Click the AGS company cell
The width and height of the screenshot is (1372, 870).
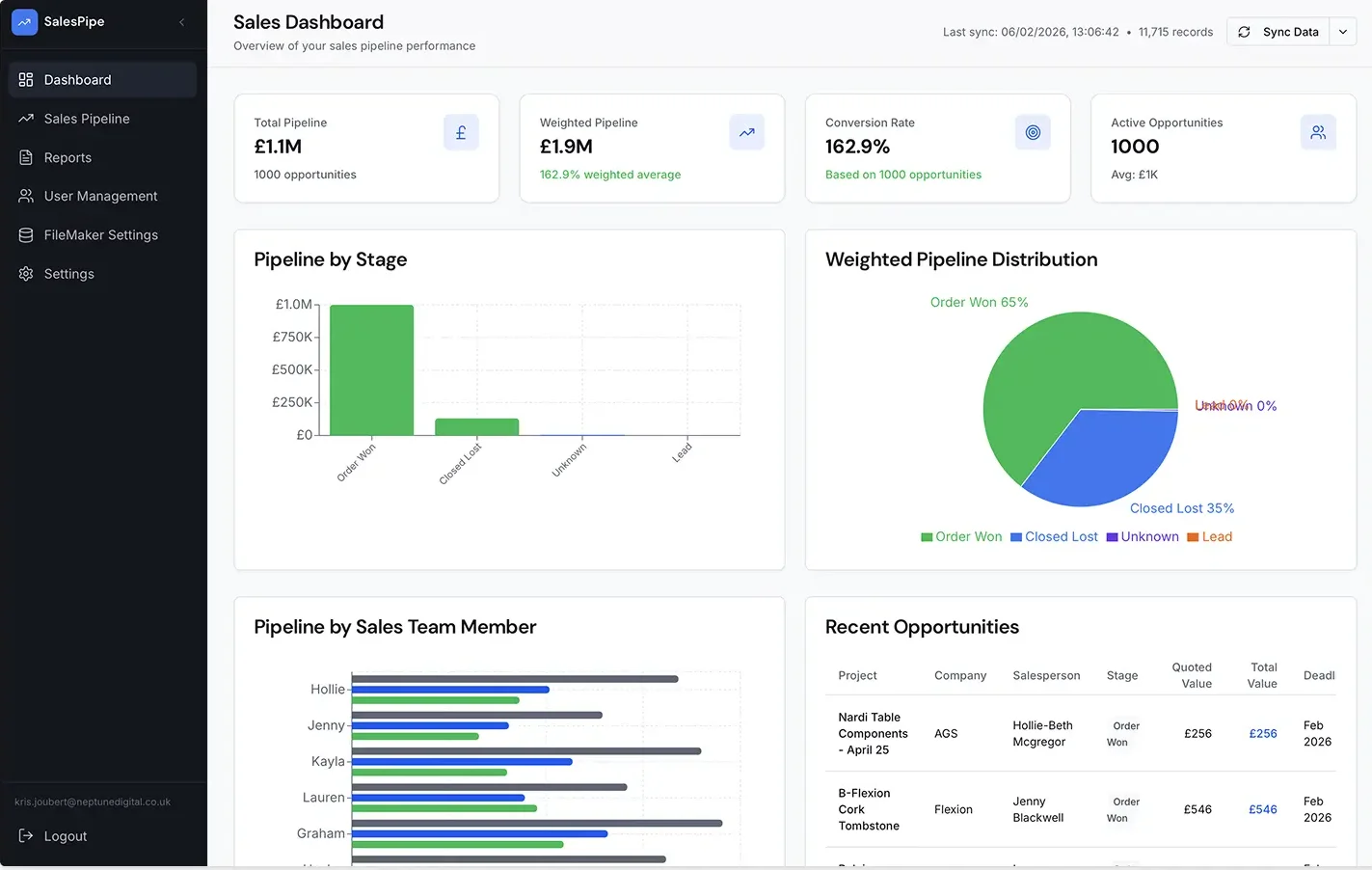946,734
